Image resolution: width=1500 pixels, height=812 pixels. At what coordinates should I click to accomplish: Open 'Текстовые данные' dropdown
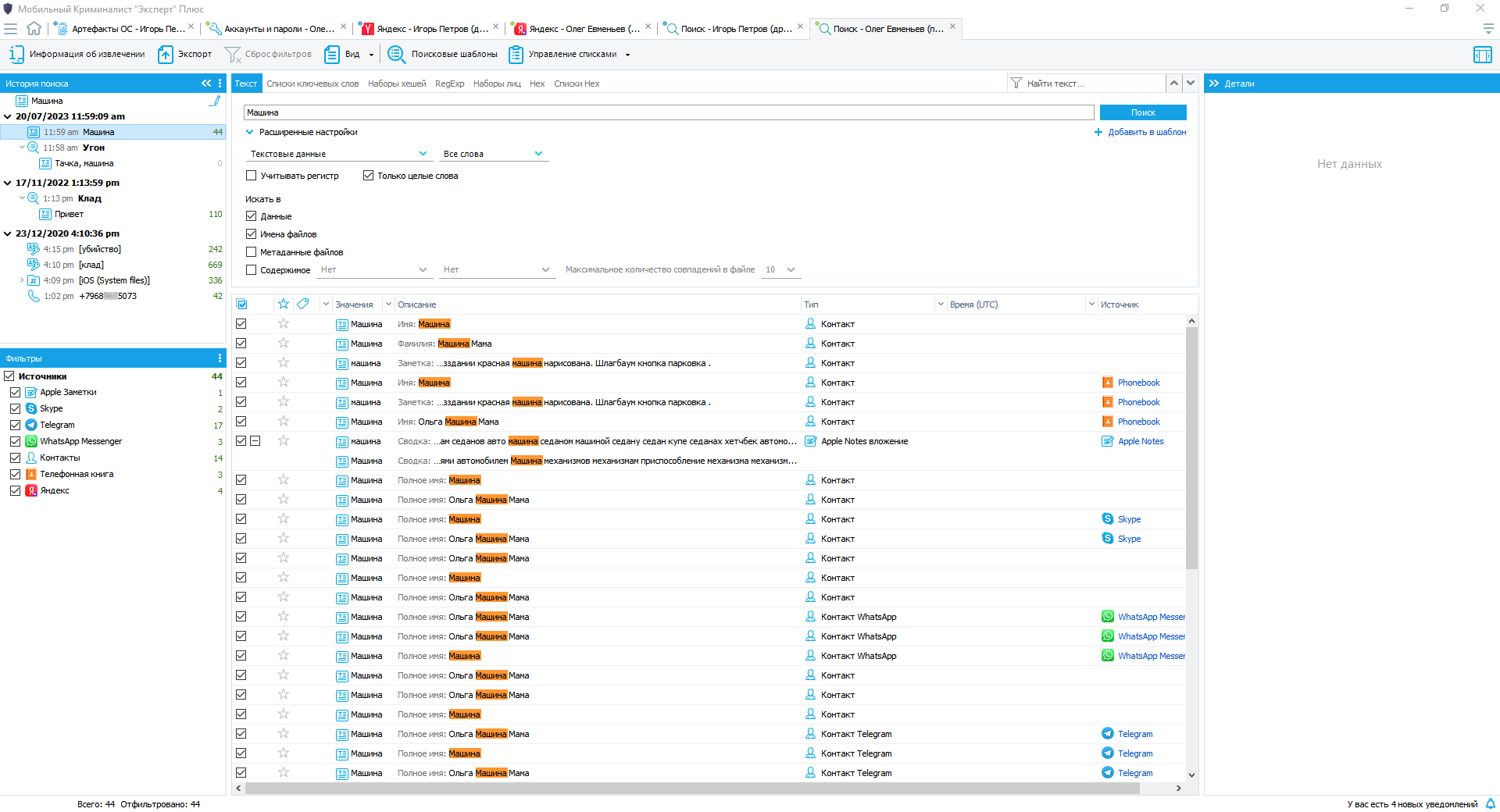[338, 154]
